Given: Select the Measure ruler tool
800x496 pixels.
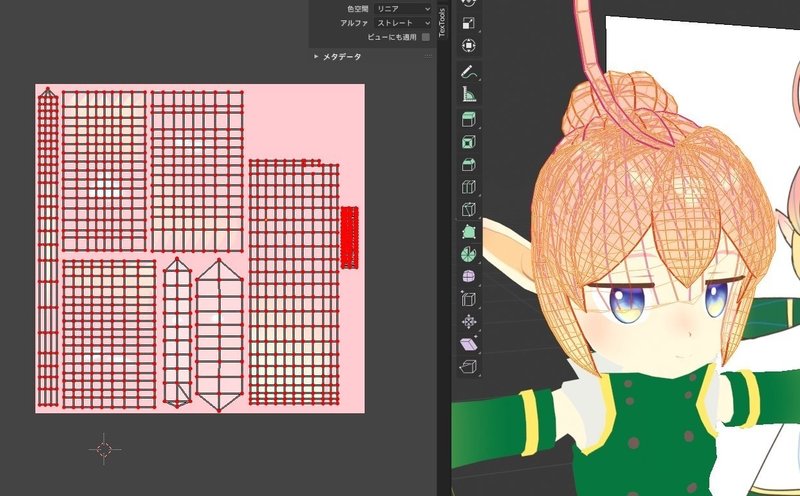Looking at the screenshot, I should pos(468,94).
